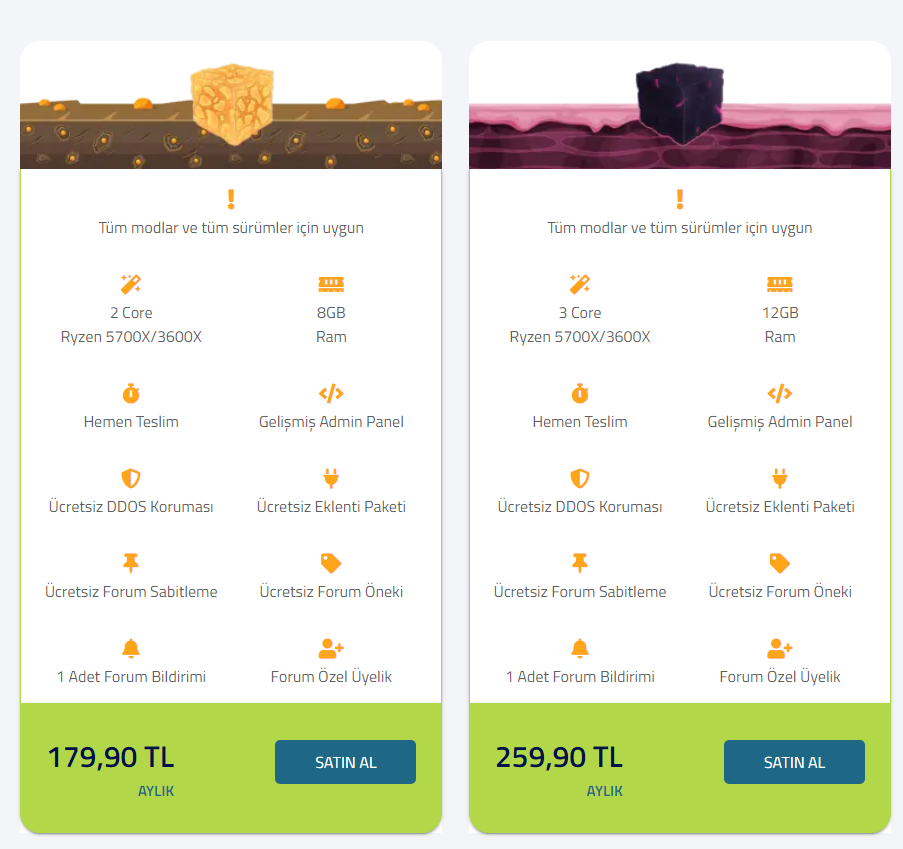Click SATIN AL button for 179,90 TL plan
903x849 pixels.
tap(345, 762)
